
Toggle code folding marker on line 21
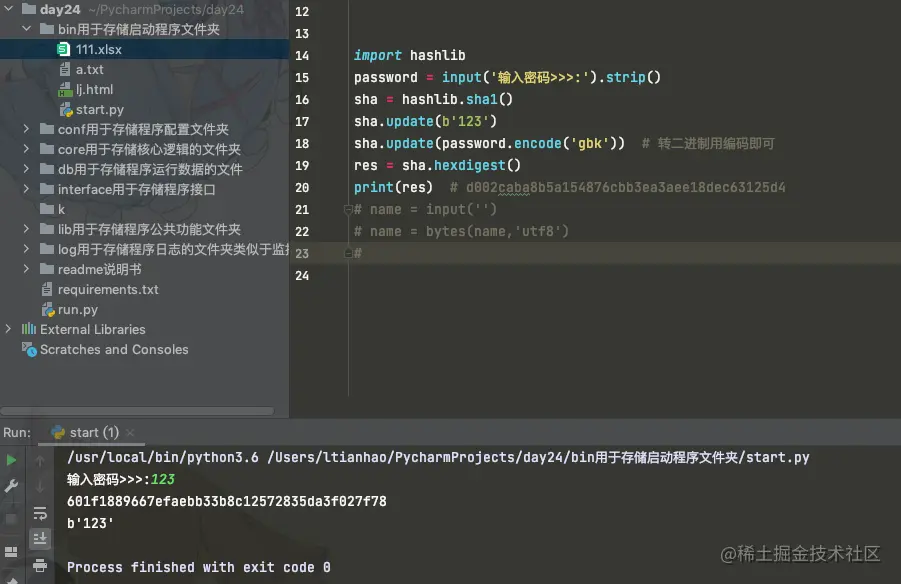coord(348,209)
